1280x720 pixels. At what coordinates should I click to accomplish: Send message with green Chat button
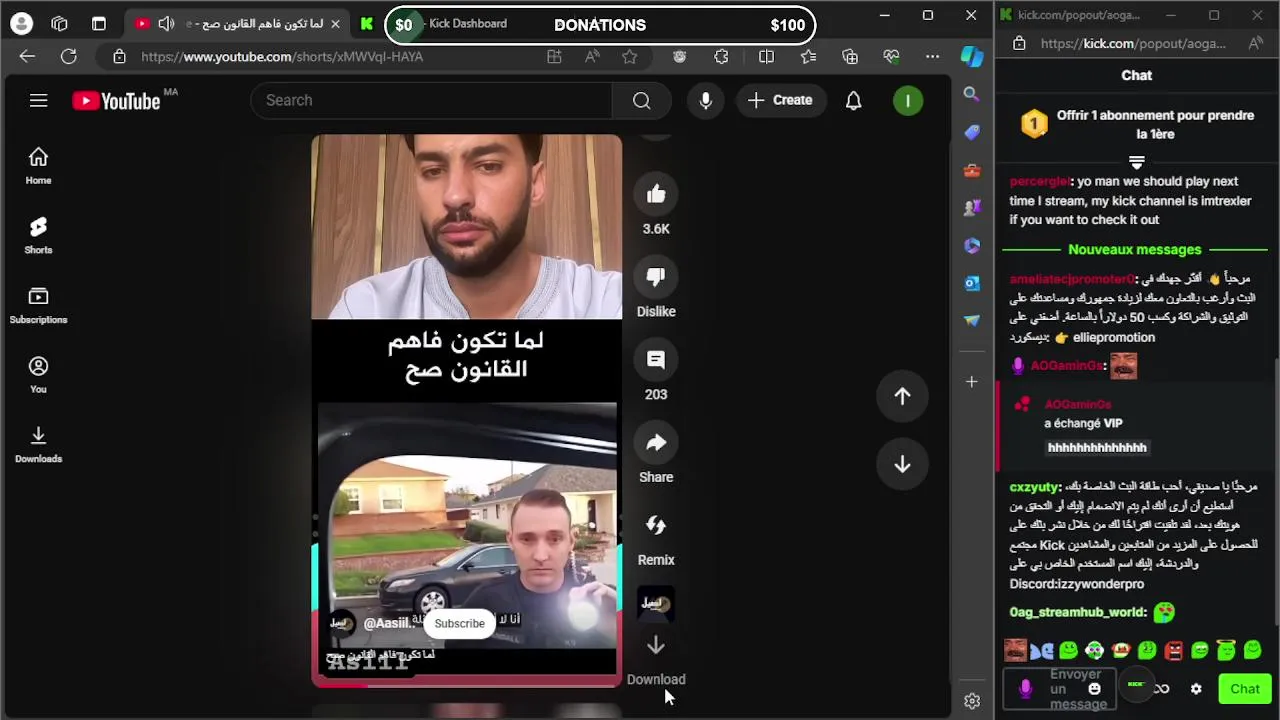pyautogui.click(x=1245, y=689)
